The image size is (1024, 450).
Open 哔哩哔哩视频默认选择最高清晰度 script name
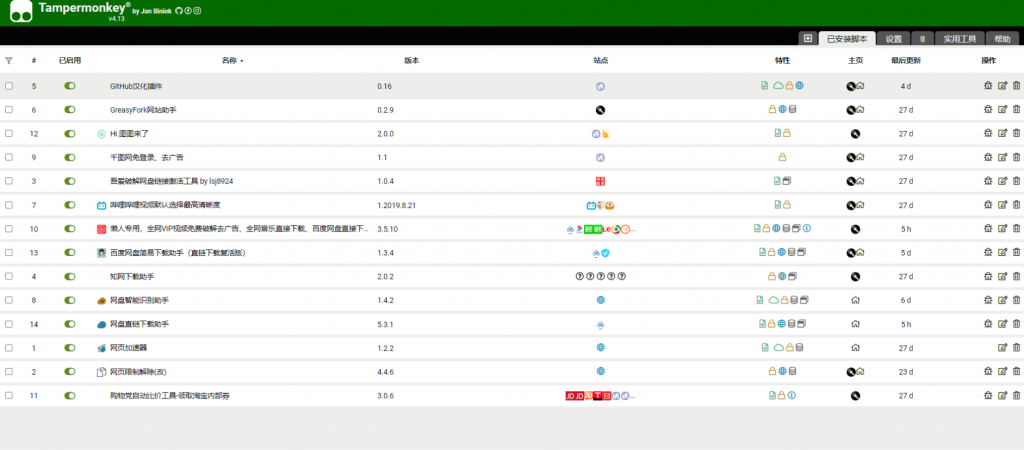(165, 205)
